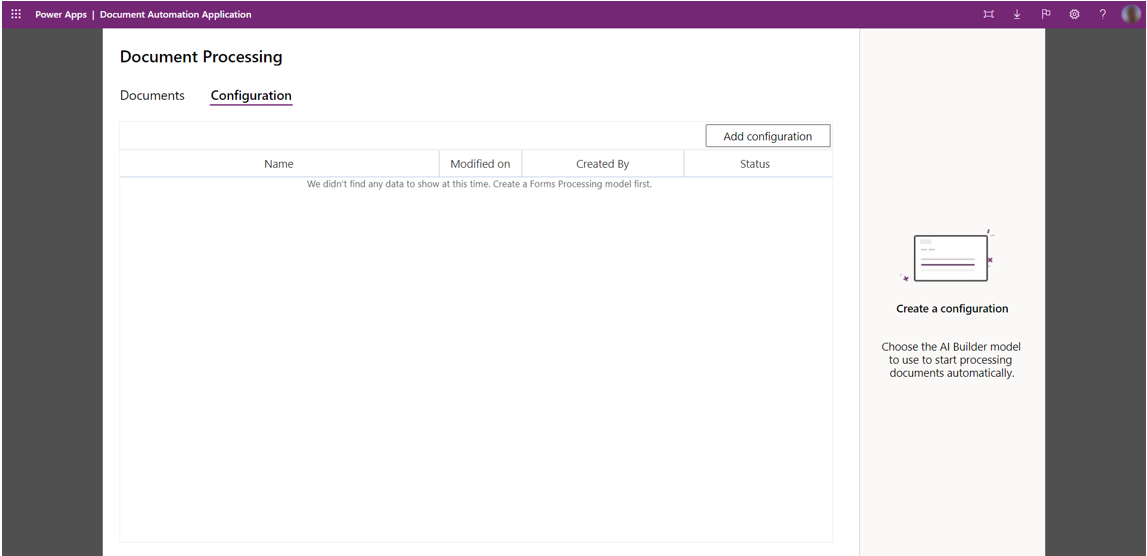Click the Add configuration button
The height and width of the screenshot is (556, 1147).
[767, 136]
